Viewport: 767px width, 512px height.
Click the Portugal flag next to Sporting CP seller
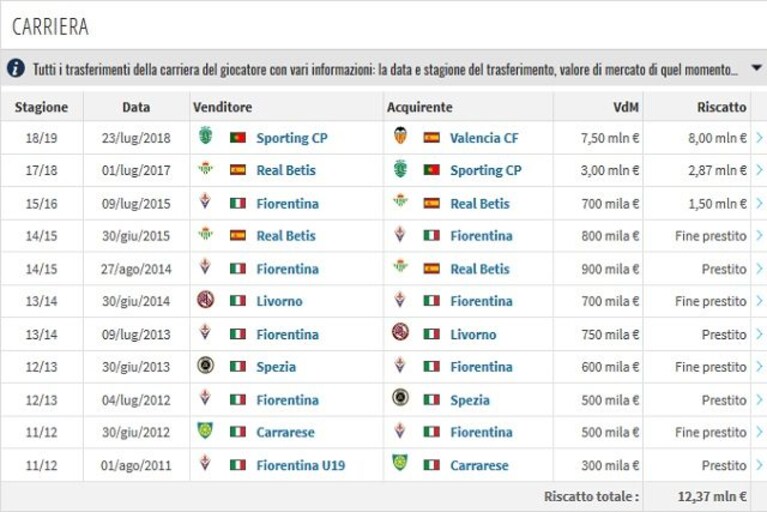click(238, 137)
